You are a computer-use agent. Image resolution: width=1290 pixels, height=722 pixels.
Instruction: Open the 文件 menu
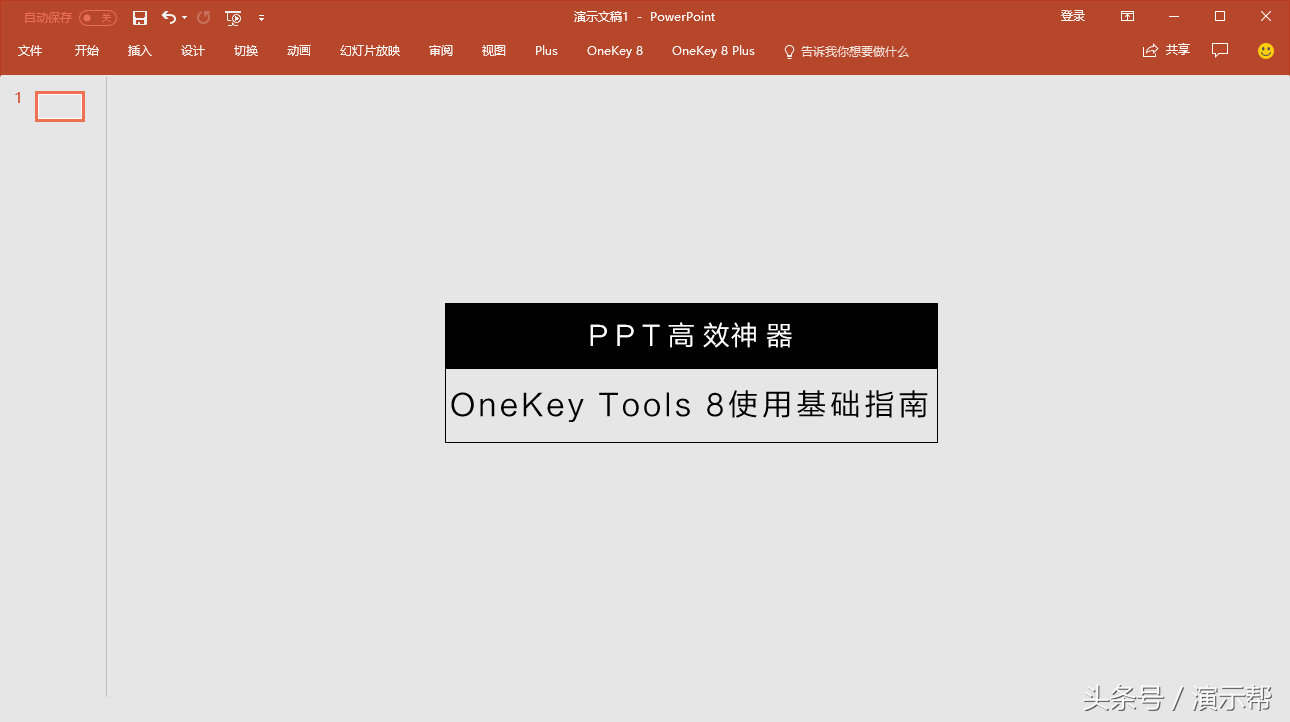30,51
